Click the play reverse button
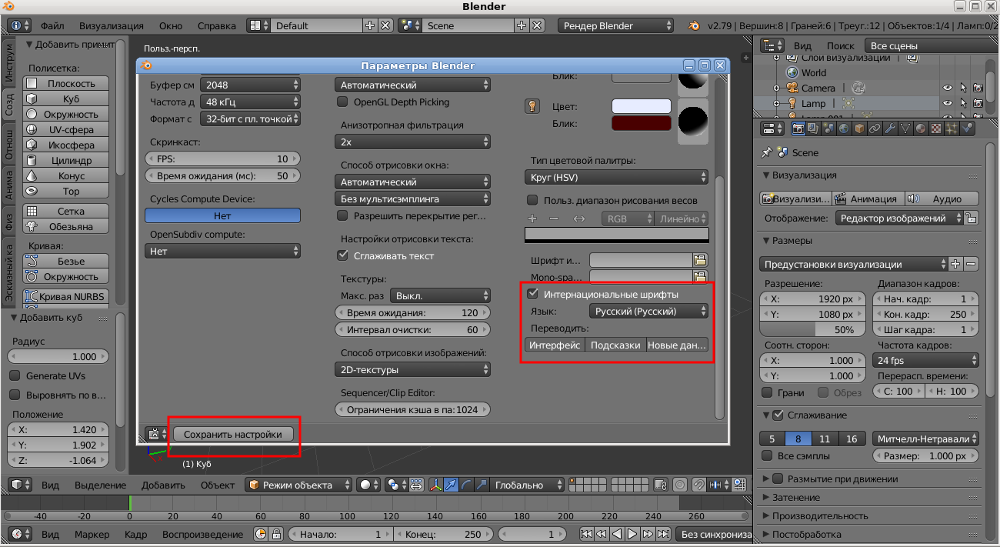 click(x=617, y=534)
